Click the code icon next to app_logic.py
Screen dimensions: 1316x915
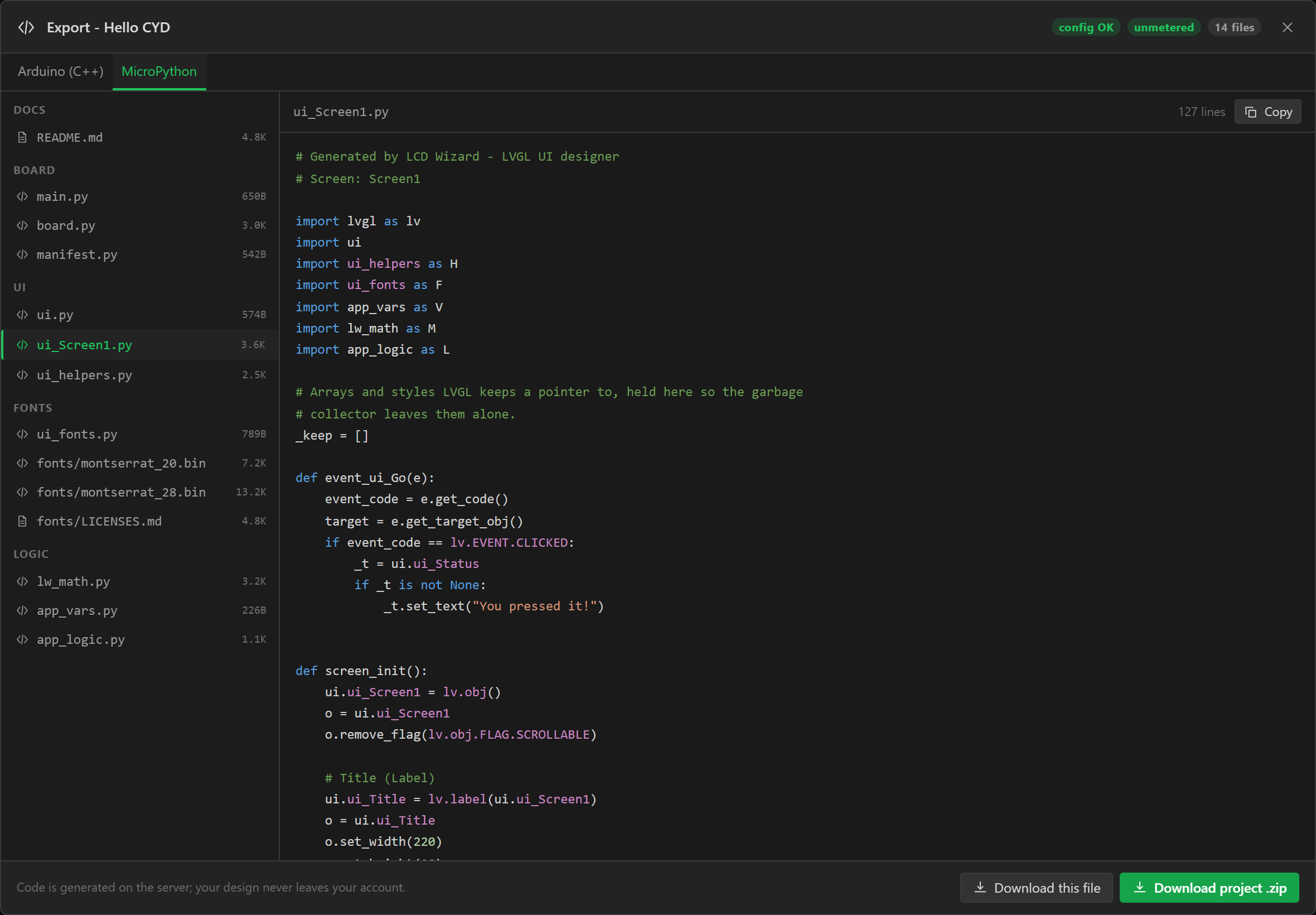point(22,639)
